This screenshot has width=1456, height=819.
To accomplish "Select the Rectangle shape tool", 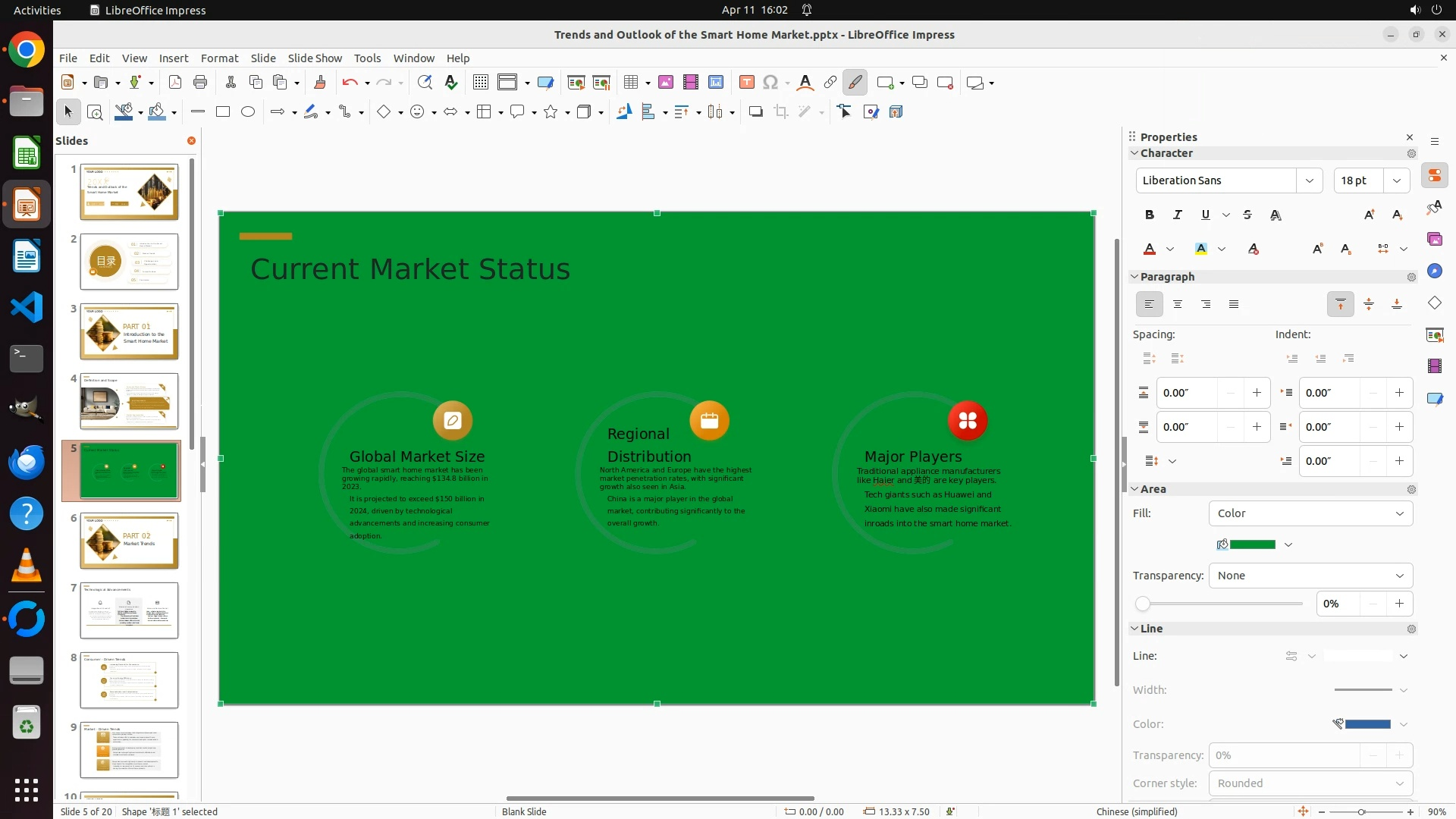I will coord(223,112).
